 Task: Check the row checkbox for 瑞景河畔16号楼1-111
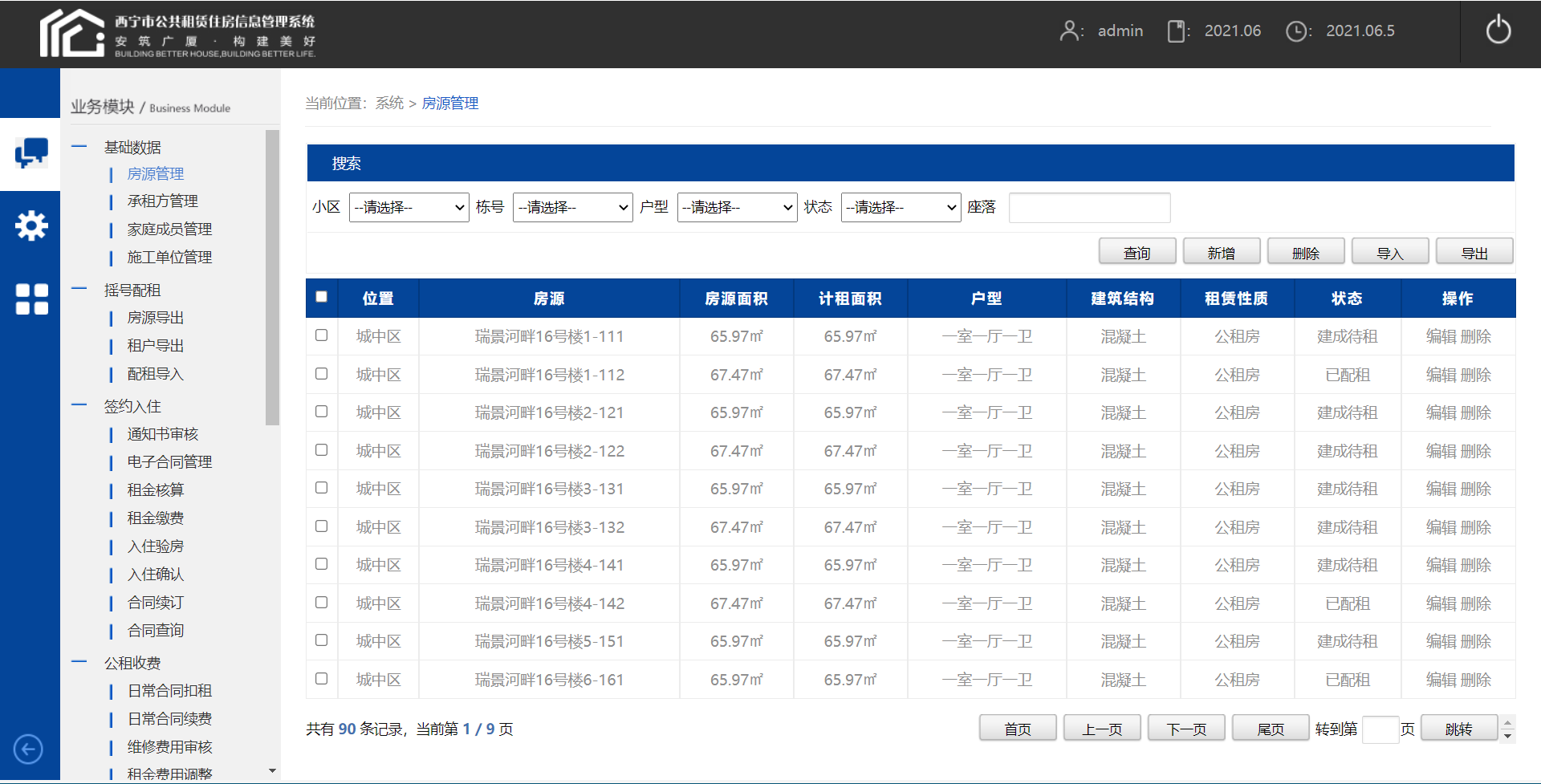click(x=321, y=335)
